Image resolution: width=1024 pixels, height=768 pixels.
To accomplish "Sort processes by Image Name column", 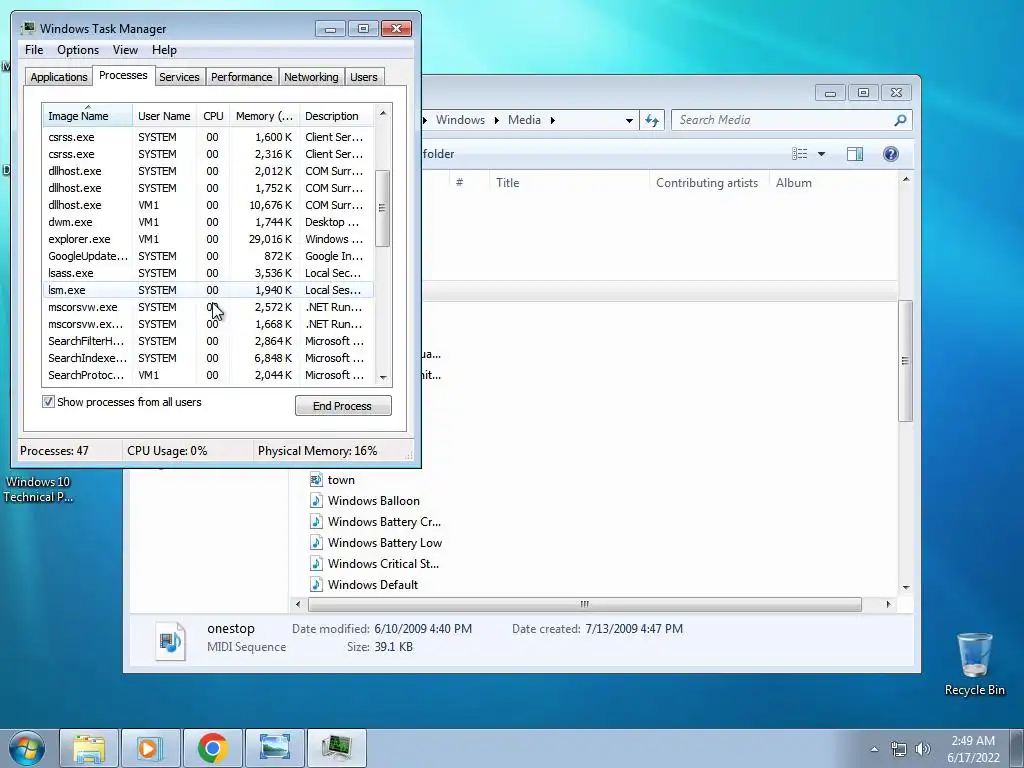I will 88,116.
